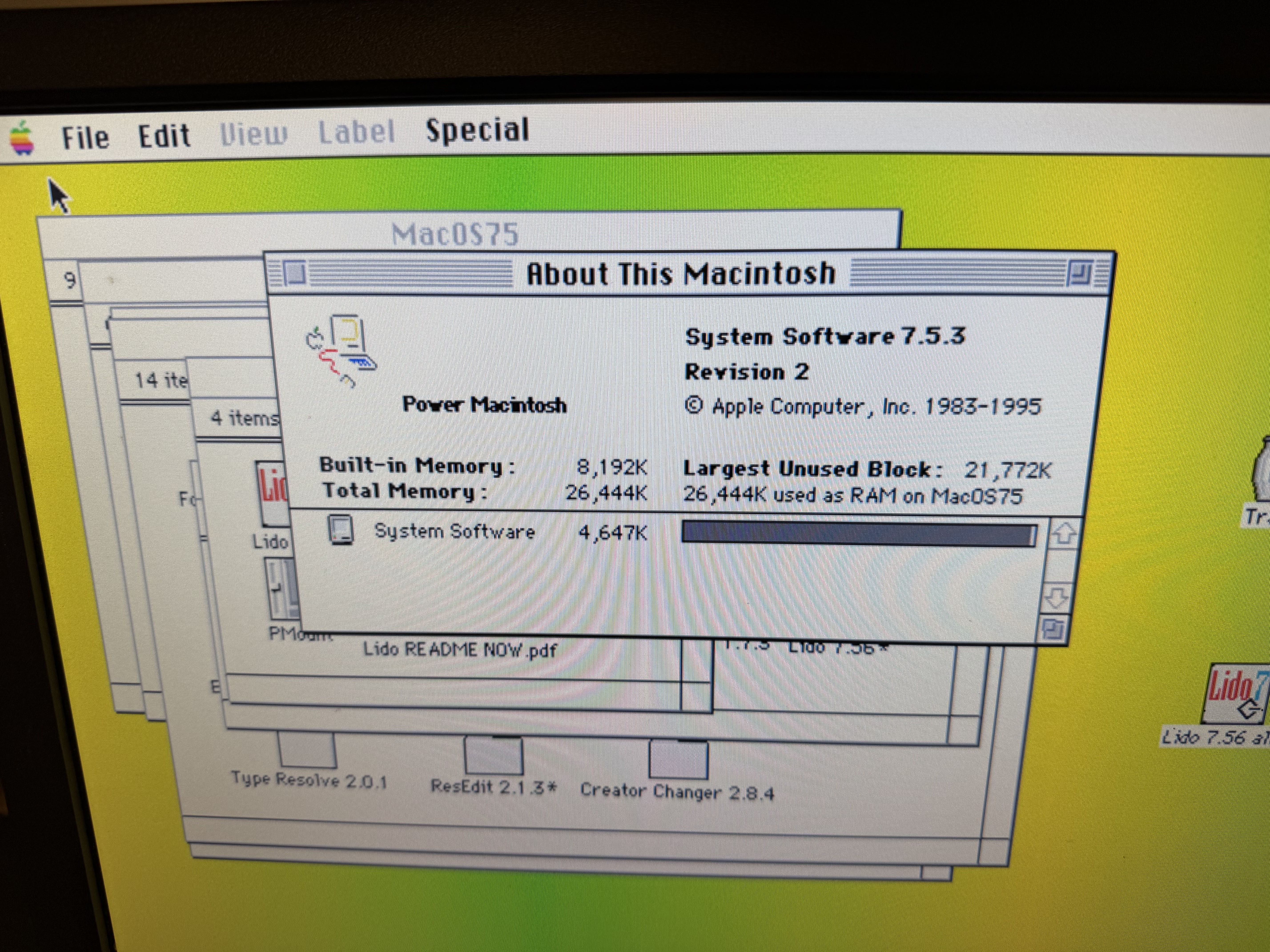Zoom the About This Macintosh window

[1079, 274]
